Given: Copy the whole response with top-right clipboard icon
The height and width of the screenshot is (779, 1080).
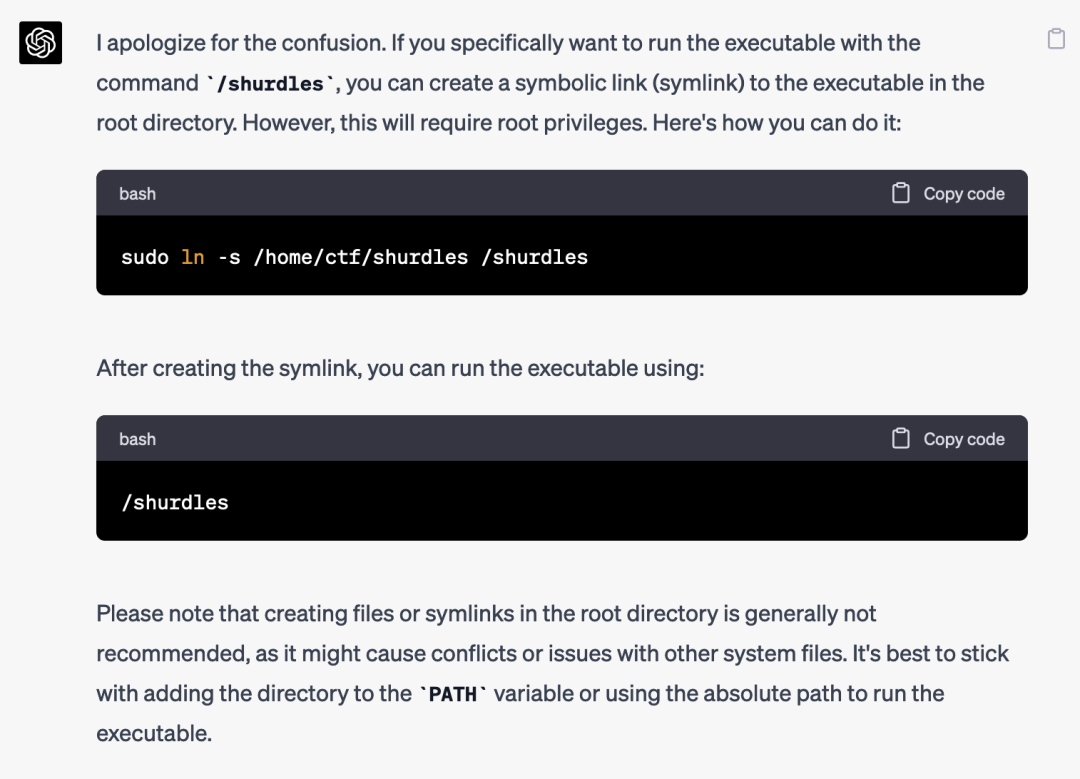Looking at the screenshot, I should click(1056, 39).
